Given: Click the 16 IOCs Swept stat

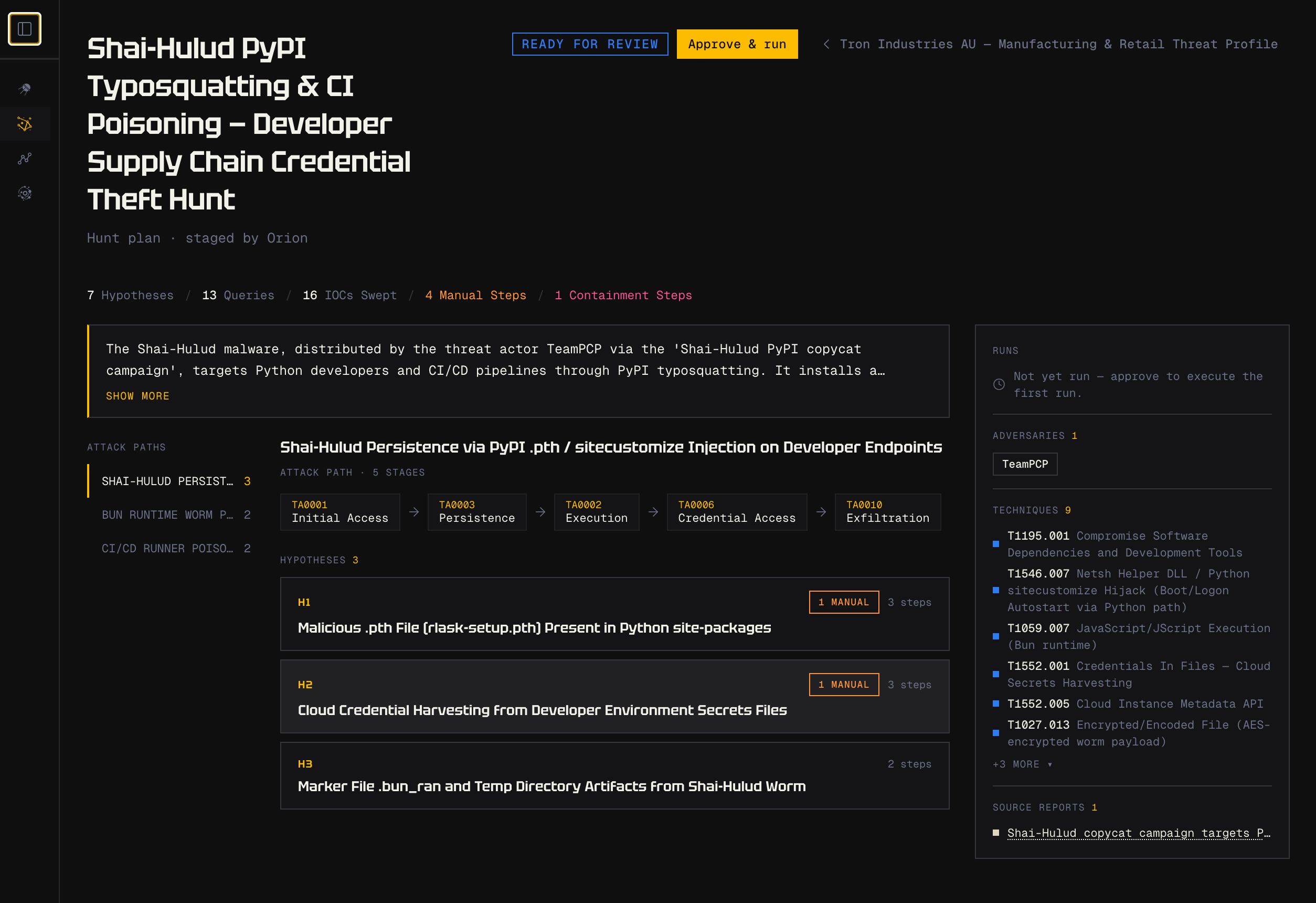Looking at the screenshot, I should point(349,295).
